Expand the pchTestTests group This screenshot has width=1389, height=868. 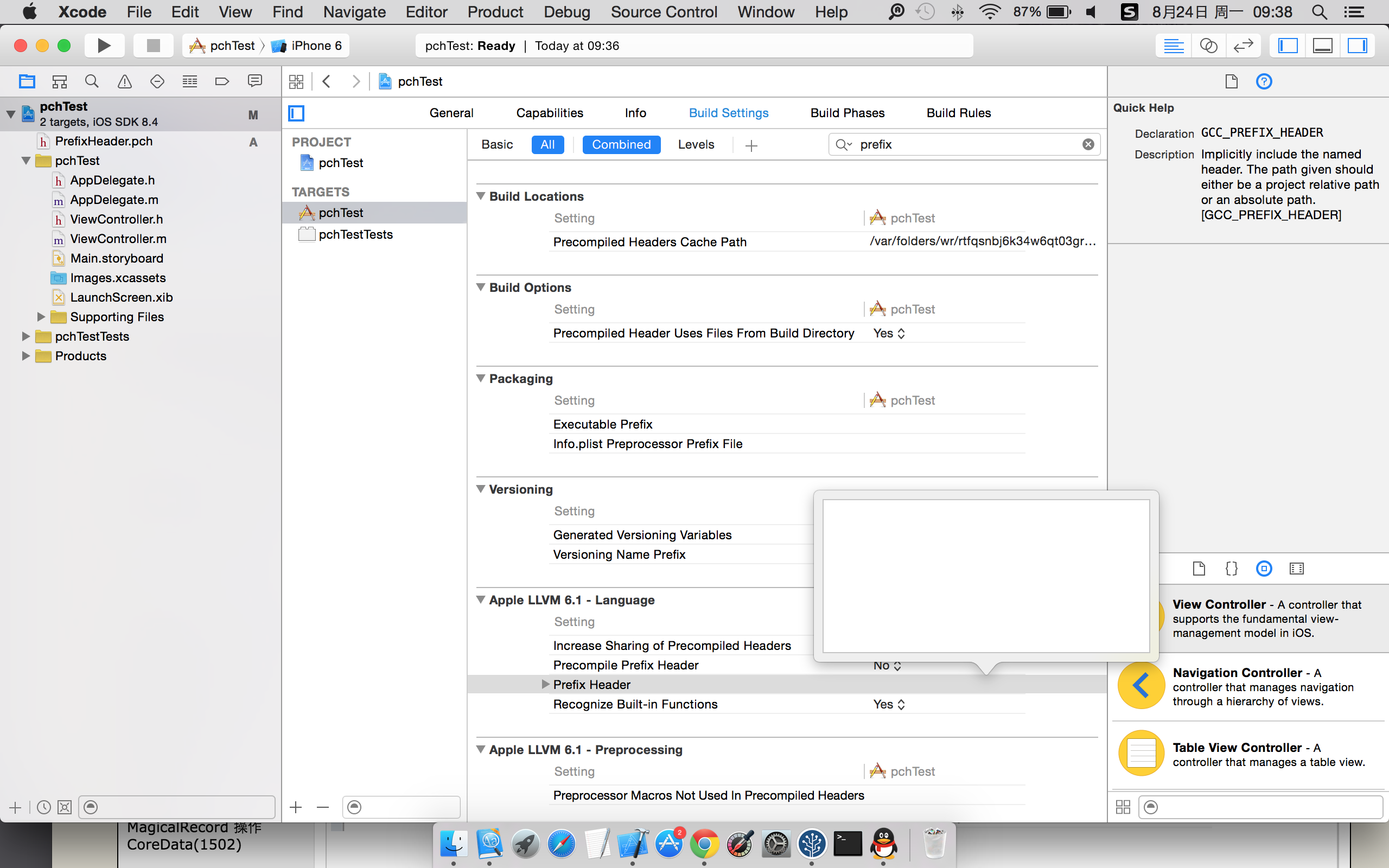point(26,336)
